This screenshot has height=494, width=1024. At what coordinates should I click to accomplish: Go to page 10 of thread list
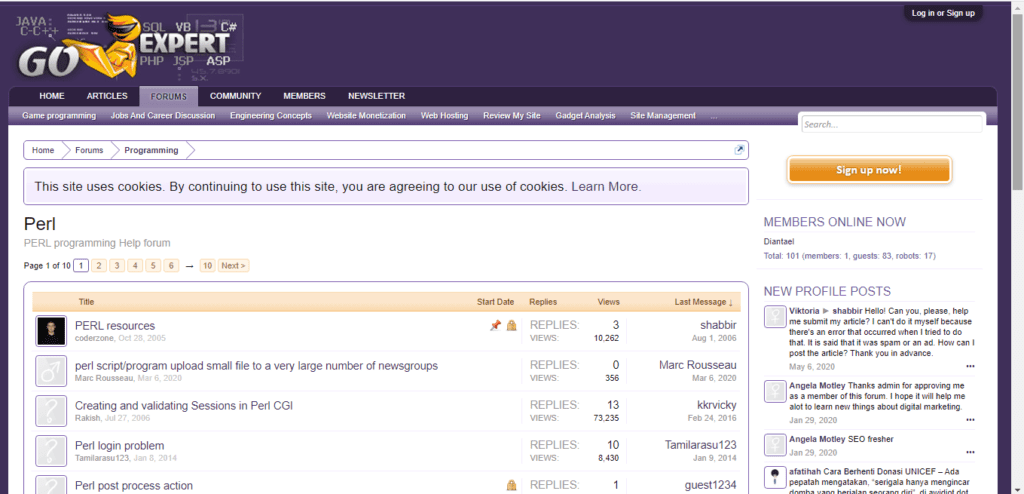[x=207, y=266]
